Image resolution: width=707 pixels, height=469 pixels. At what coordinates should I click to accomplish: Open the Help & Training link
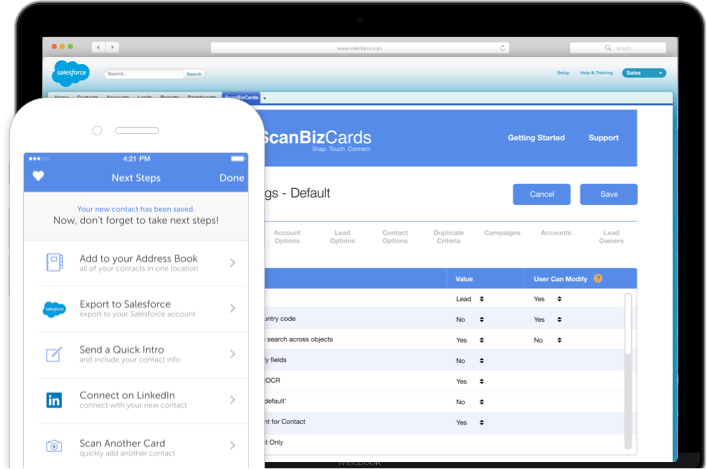[597, 73]
